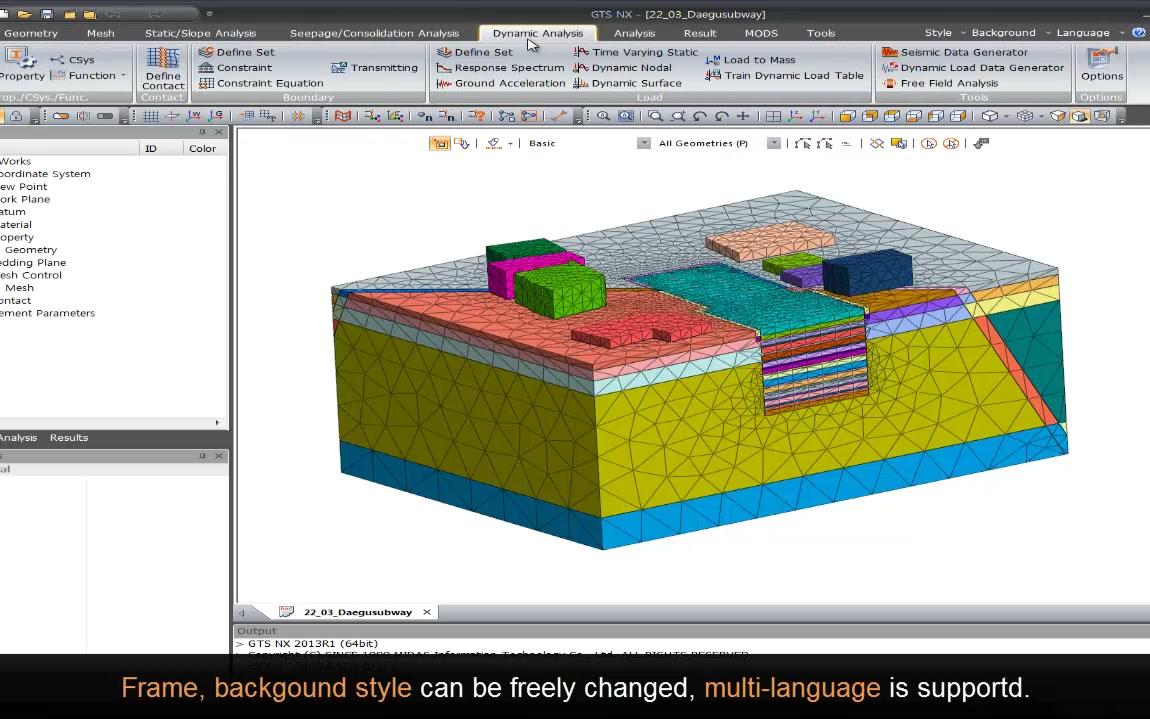The width and height of the screenshot is (1150, 719).
Task: Click the Color column header
Action: point(202,149)
